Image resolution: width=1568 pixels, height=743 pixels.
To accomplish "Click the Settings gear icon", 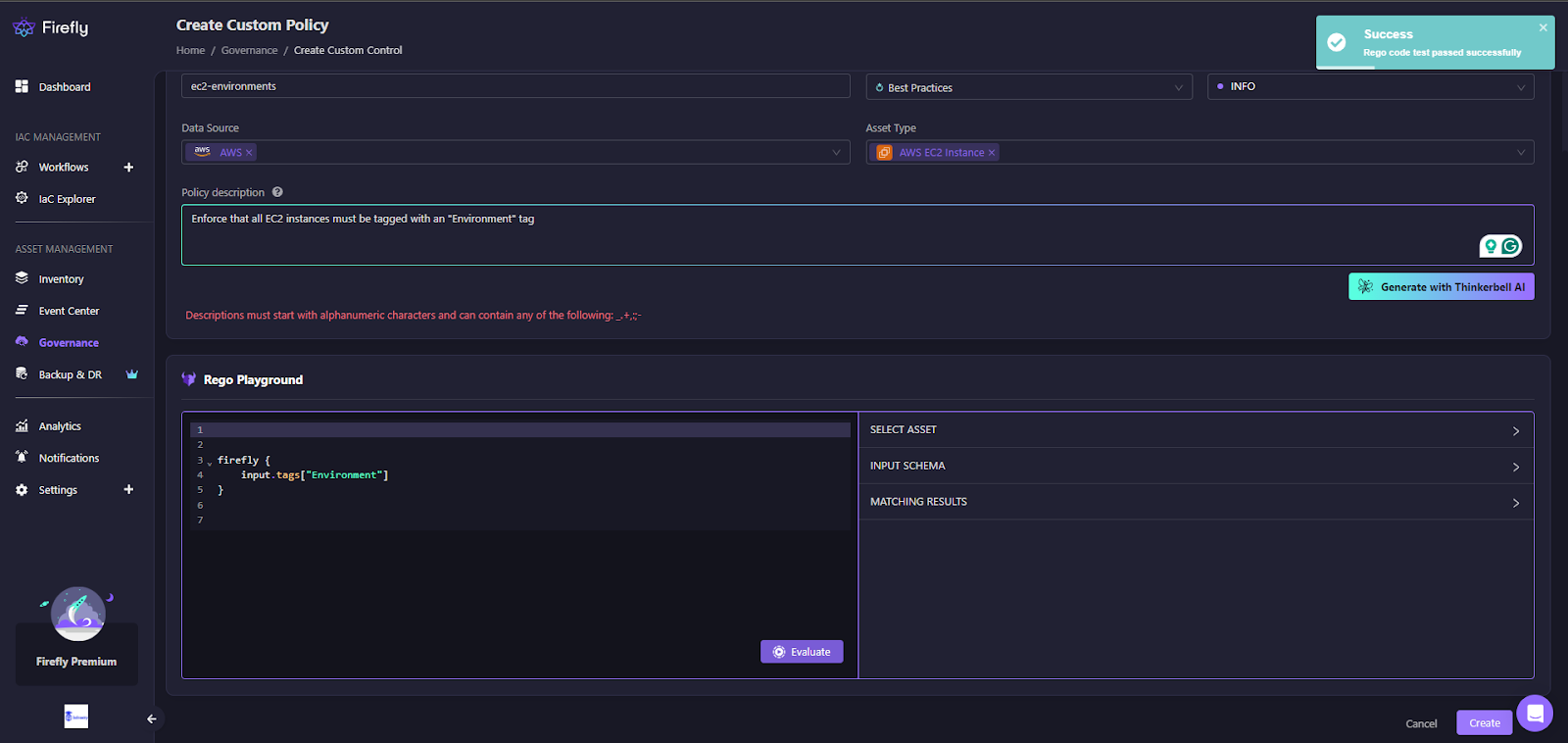I will click(x=22, y=489).
